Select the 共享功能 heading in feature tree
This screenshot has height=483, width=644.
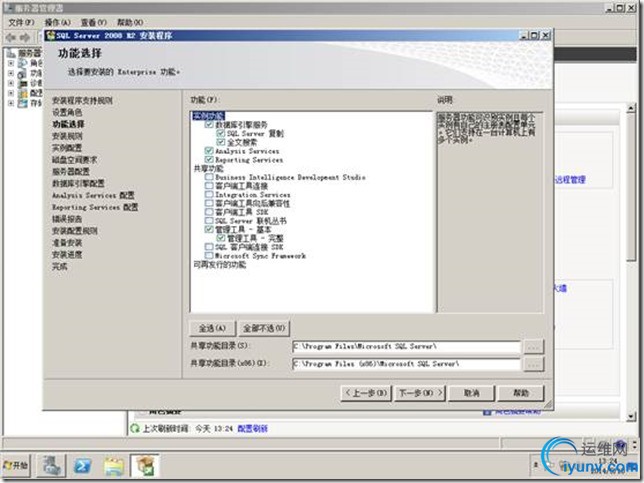tap(209, 168)
